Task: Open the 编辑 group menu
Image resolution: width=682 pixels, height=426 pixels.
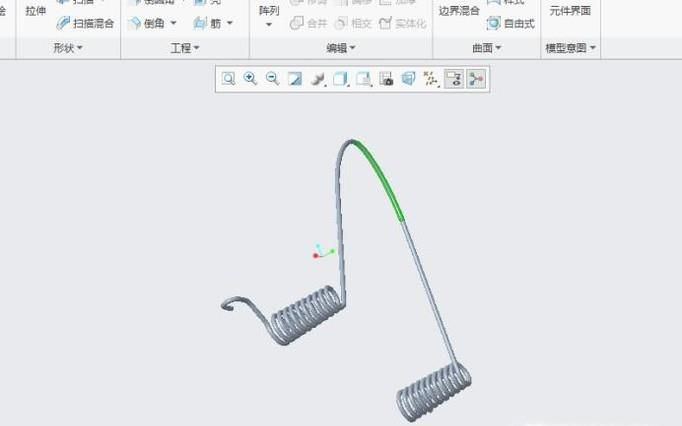Action: click(x=341, y=48)
